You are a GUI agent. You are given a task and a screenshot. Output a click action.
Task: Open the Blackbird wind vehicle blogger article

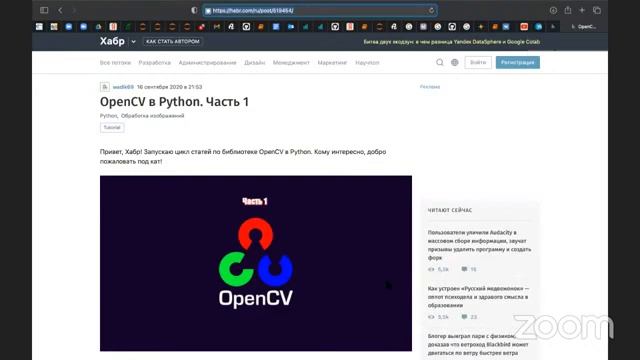[x=478, y=344]
